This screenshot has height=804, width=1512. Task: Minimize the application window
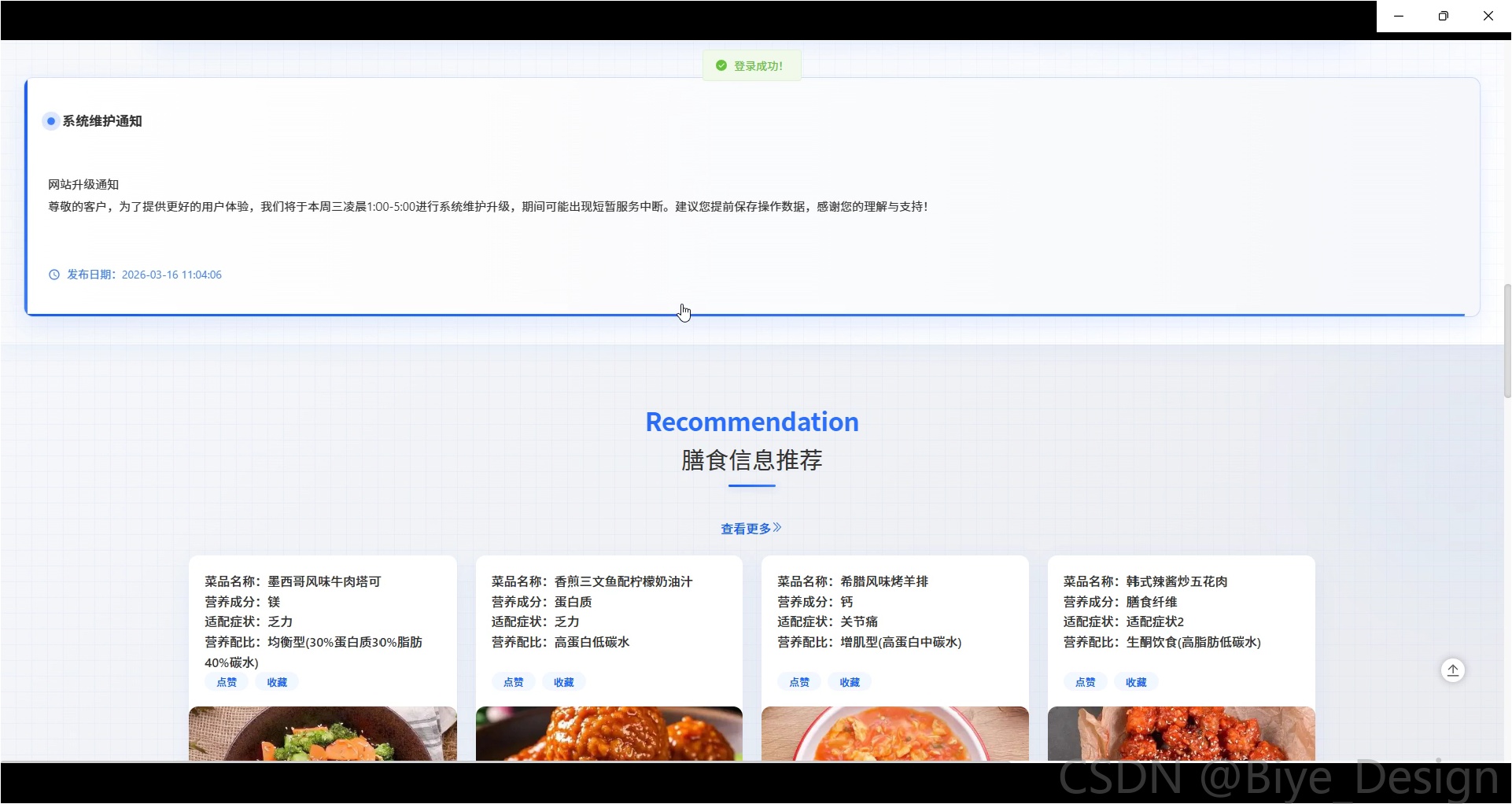point(1399,16)
